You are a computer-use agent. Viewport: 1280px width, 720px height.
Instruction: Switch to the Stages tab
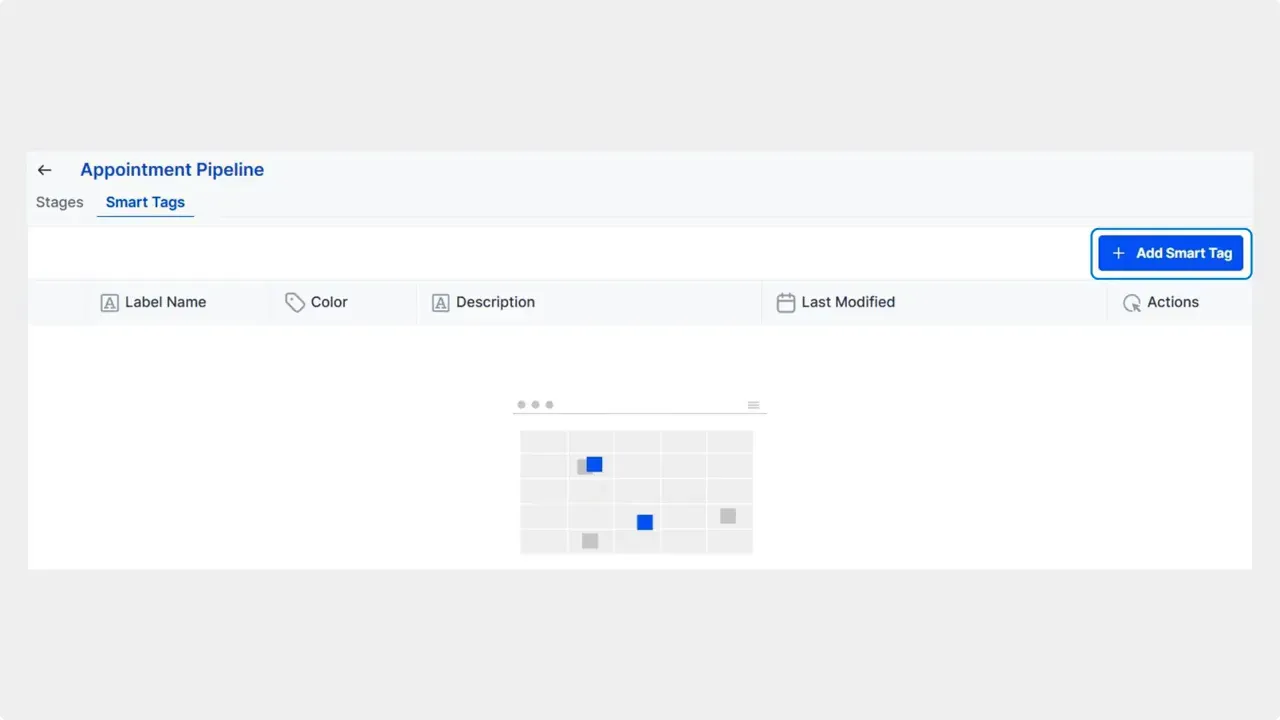tap(59, 202)
